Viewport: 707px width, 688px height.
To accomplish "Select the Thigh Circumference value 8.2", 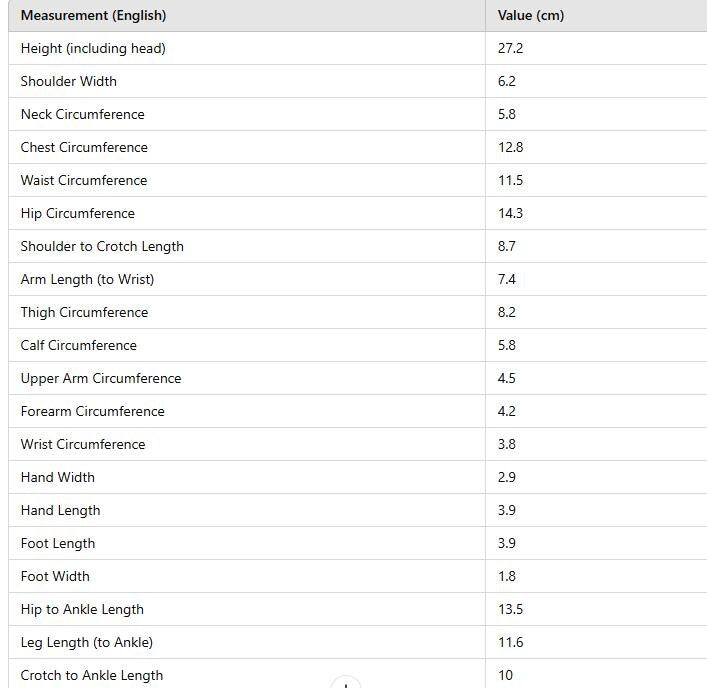I will pyautogui.click(x=507, y=312).
